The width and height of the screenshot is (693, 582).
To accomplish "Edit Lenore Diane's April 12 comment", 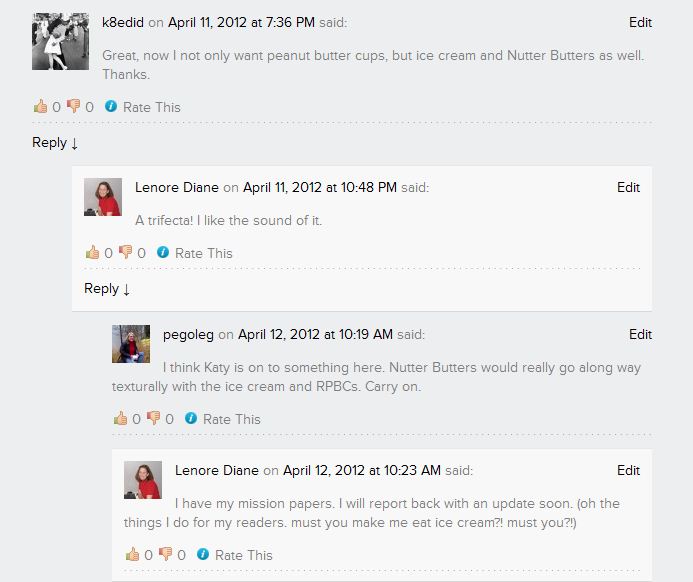I will pos(628,470).
